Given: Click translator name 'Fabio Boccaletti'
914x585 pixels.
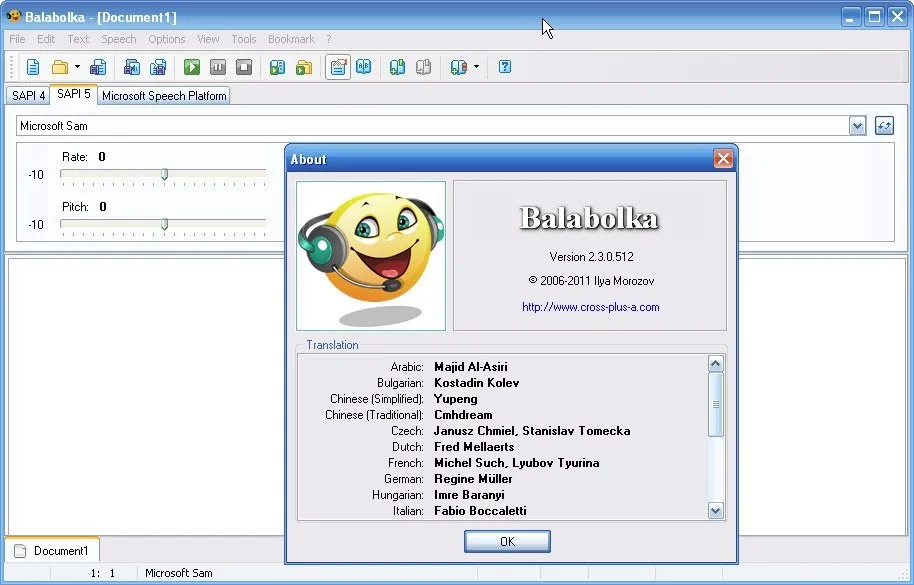Looking at the screenshot, I should click(480, 511).
